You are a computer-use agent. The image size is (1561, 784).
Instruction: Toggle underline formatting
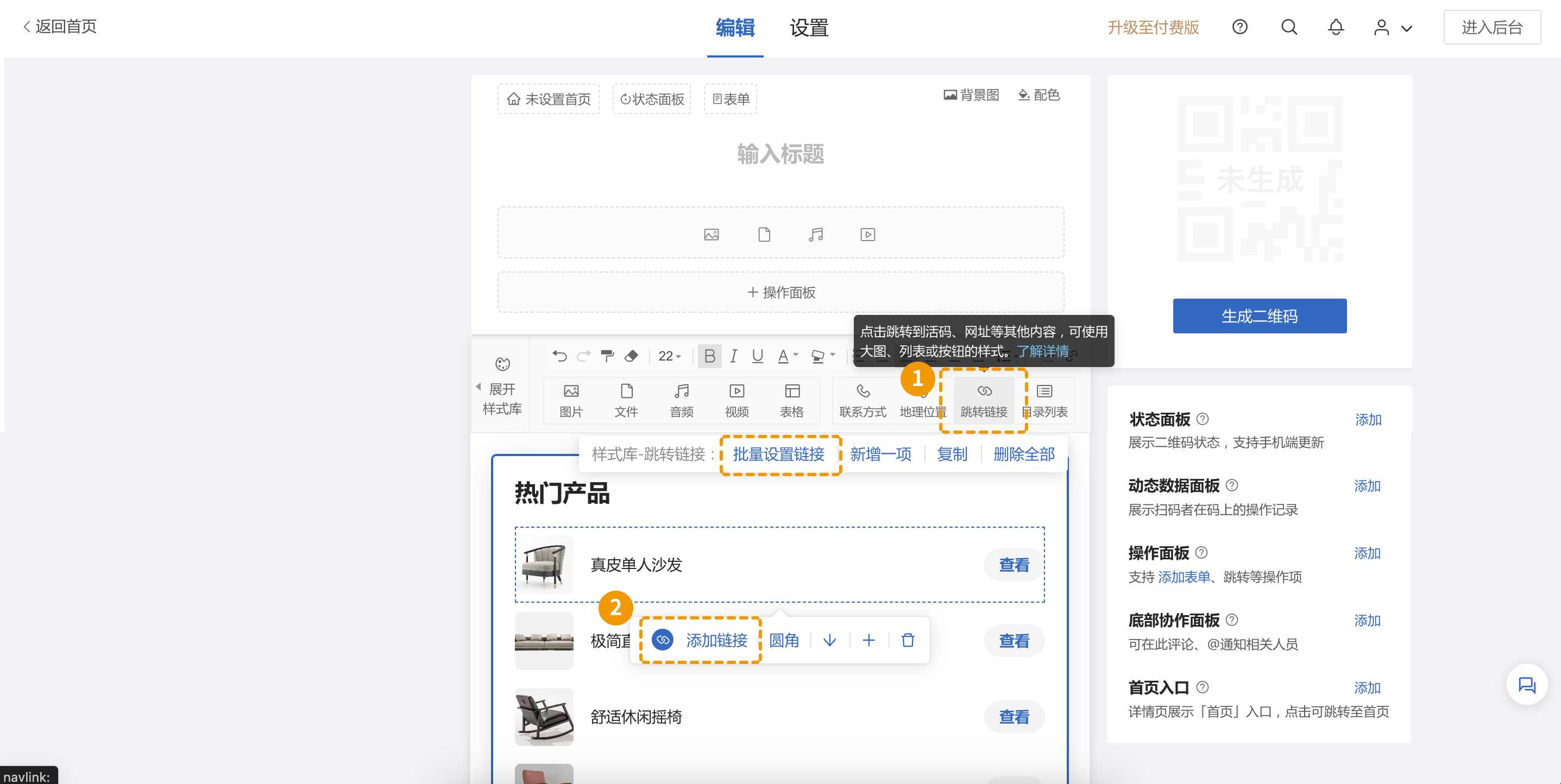758,356
